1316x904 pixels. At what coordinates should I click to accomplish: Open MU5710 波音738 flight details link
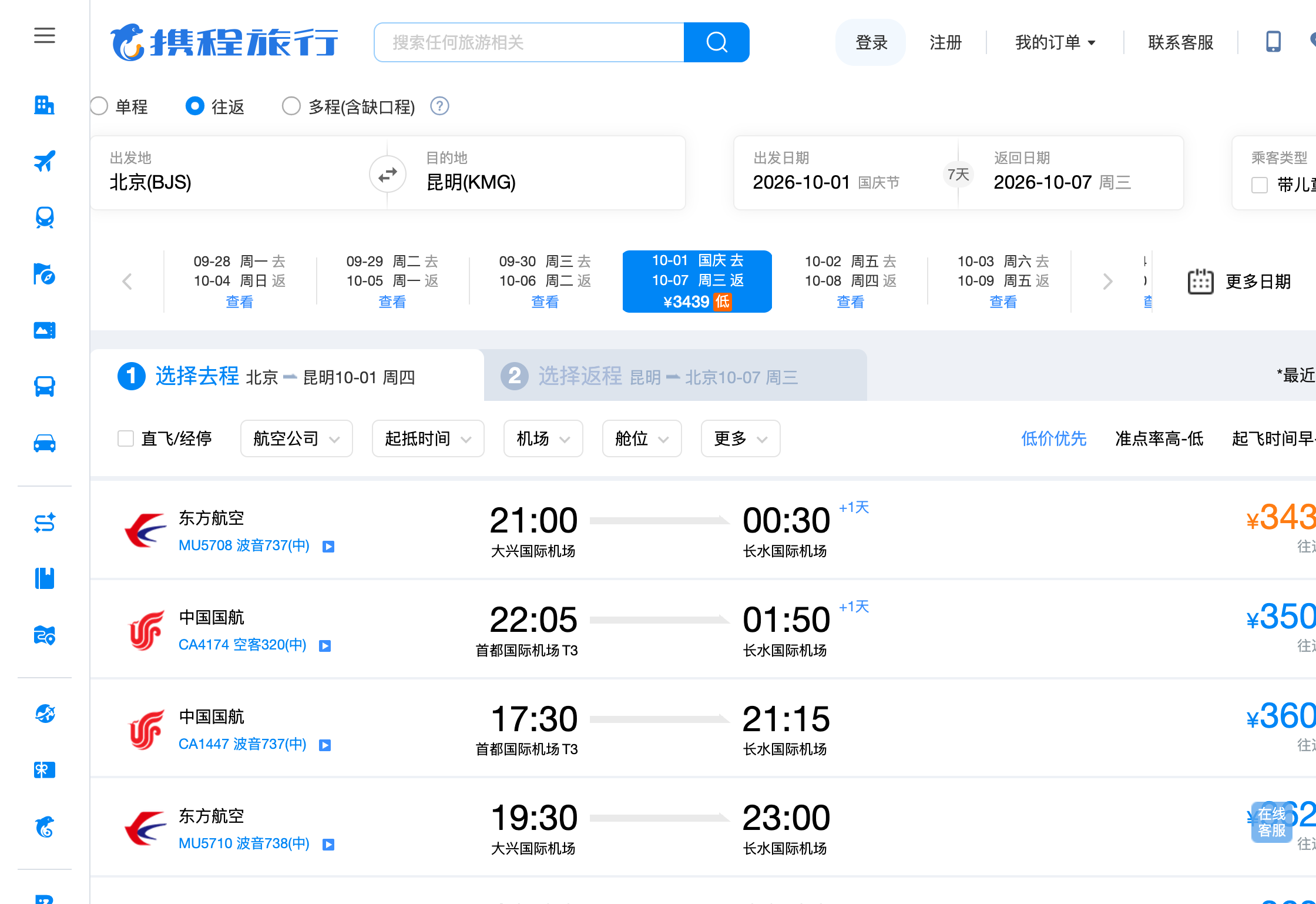point(244,843)
